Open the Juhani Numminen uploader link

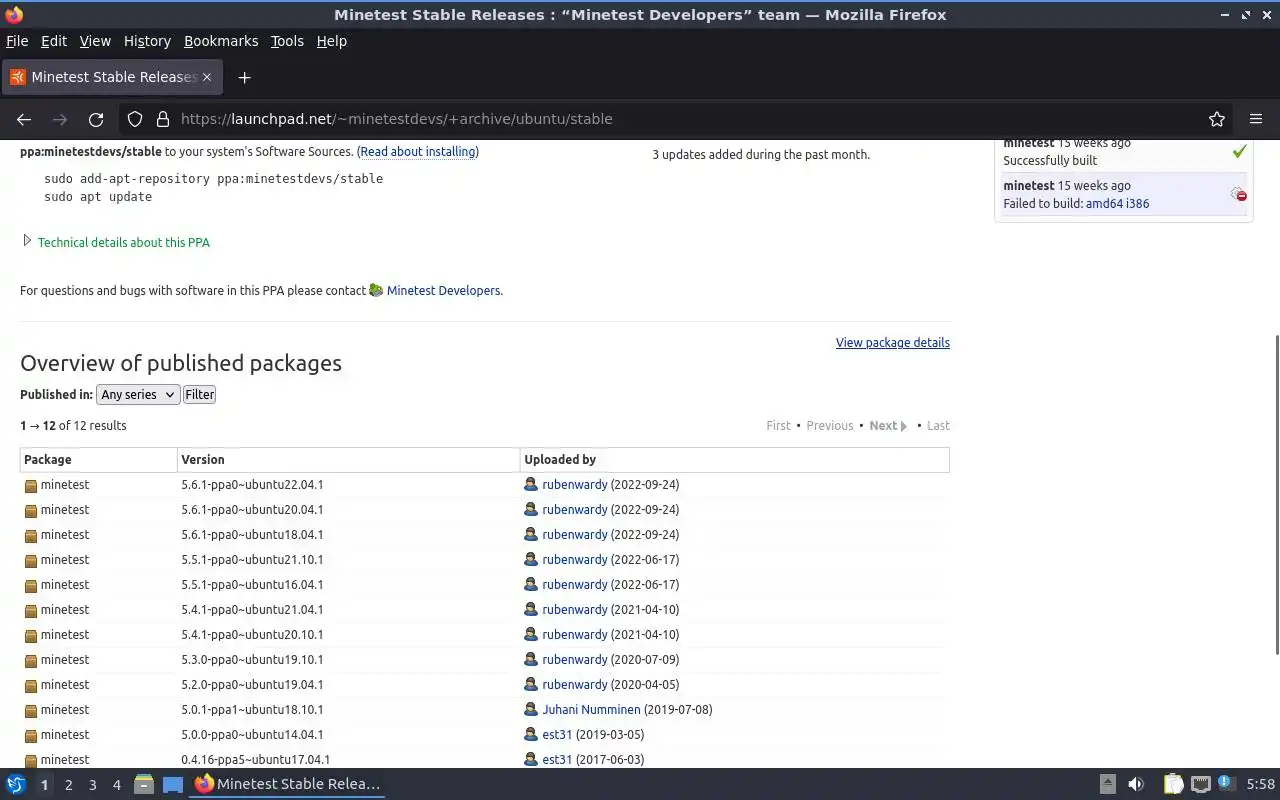tap(591, 710)
